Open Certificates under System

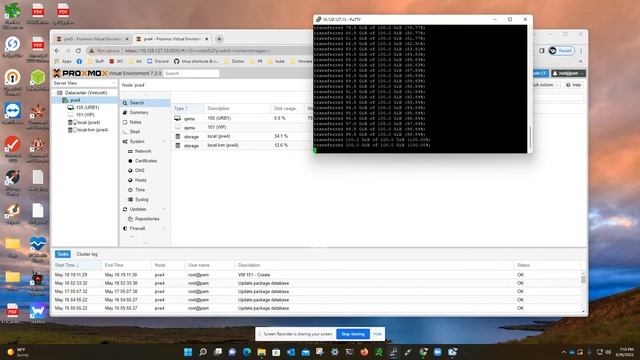tap(146, 161)
